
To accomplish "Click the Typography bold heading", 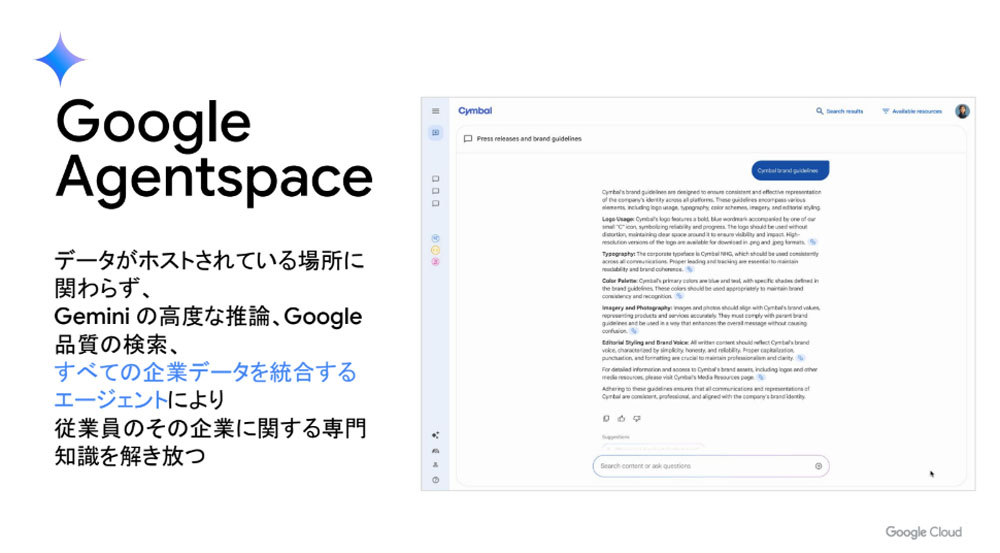I will coord(619,254).
